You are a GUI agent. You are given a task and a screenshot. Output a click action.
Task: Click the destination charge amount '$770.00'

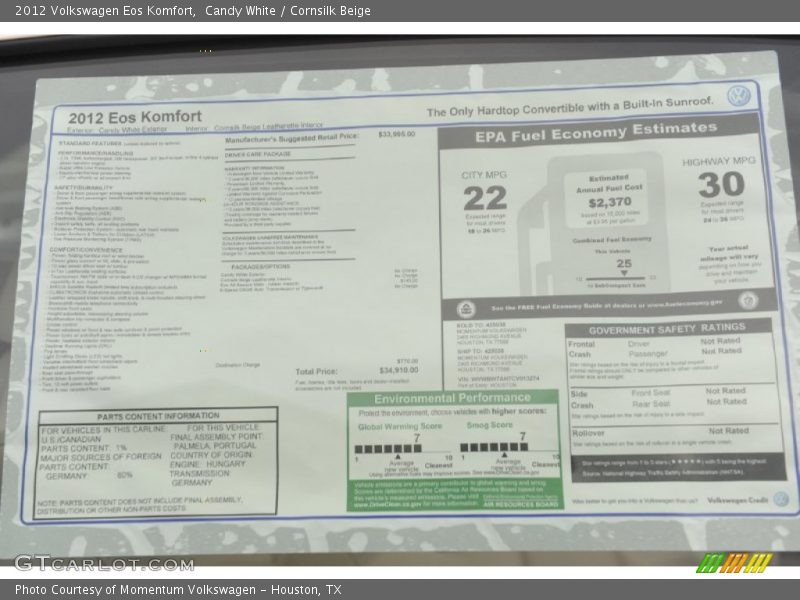coord(407,361)
